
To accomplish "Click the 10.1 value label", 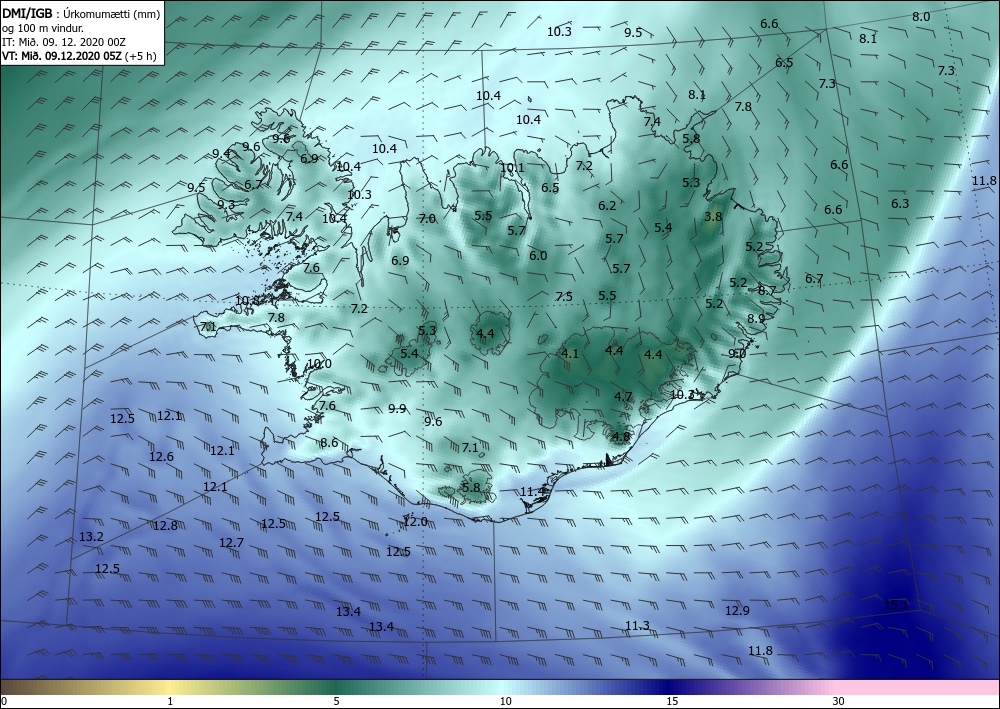I will (512, 168).
